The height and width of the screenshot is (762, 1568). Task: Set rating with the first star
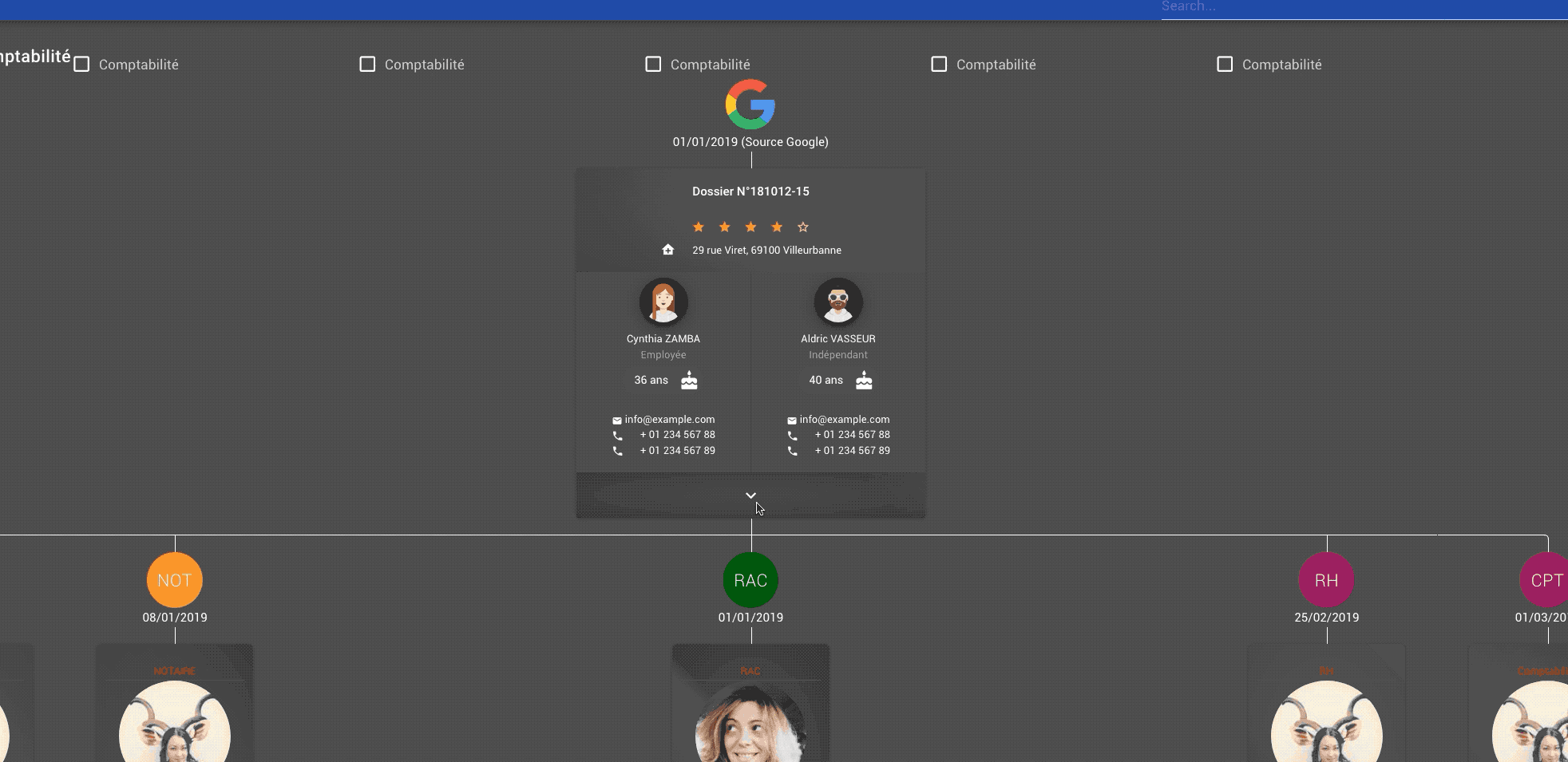point(699,227)
